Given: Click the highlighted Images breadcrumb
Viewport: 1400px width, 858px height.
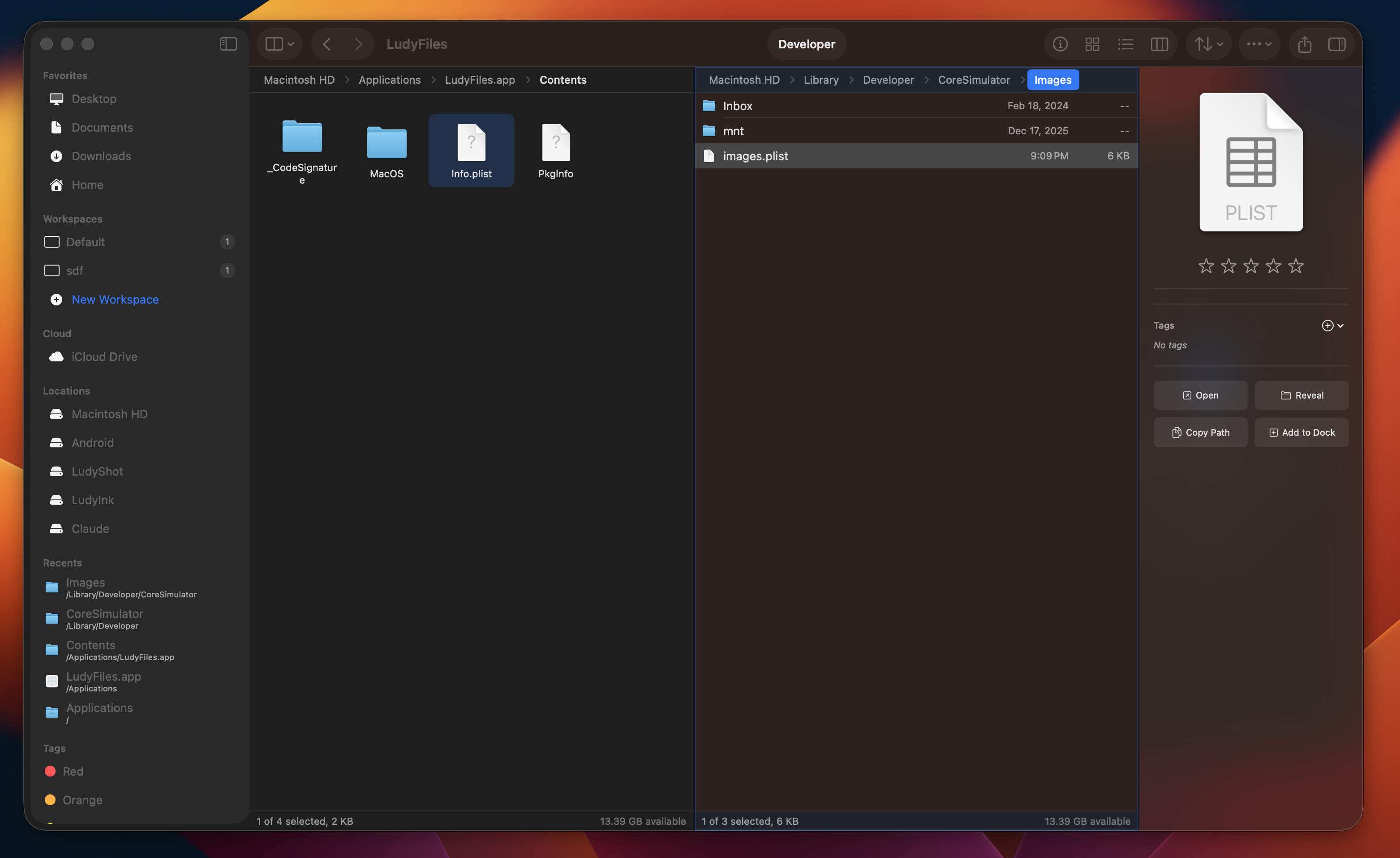Looking at the screenshot, I should pos(1053,80).
